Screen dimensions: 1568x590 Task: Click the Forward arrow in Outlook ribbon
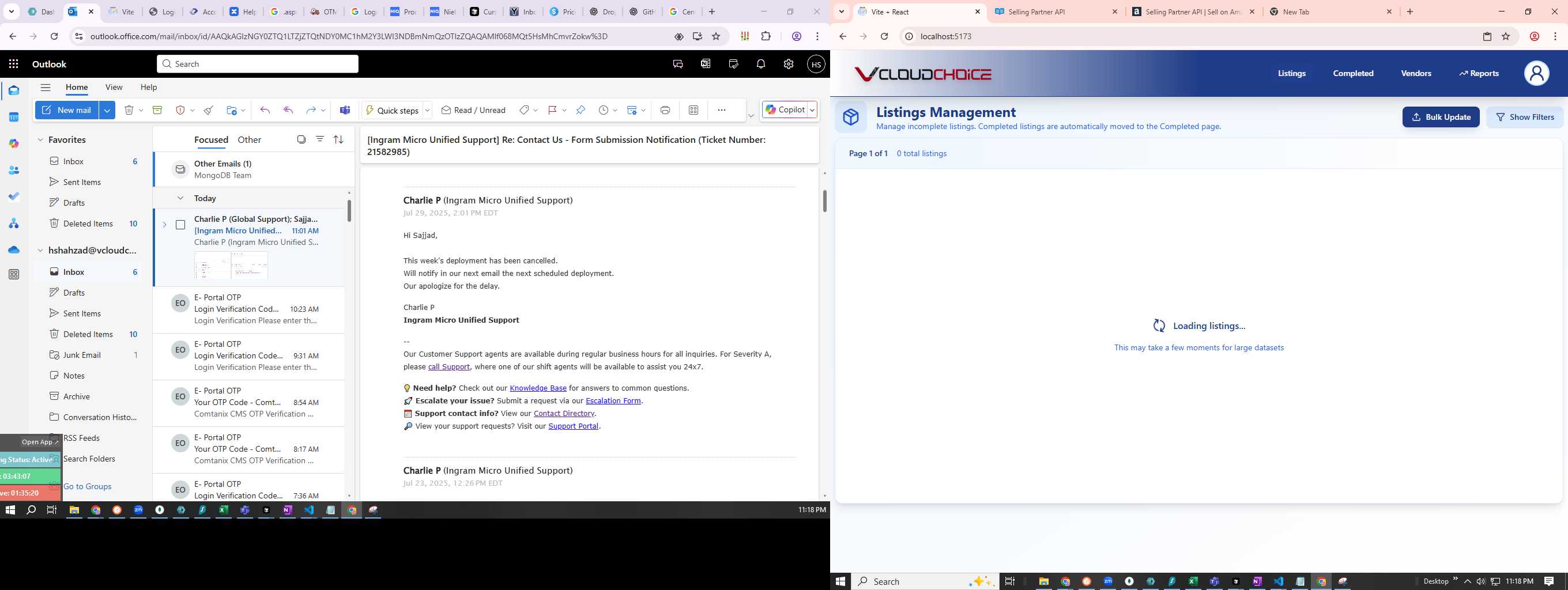pyautogui.click(x=311, y=110)
